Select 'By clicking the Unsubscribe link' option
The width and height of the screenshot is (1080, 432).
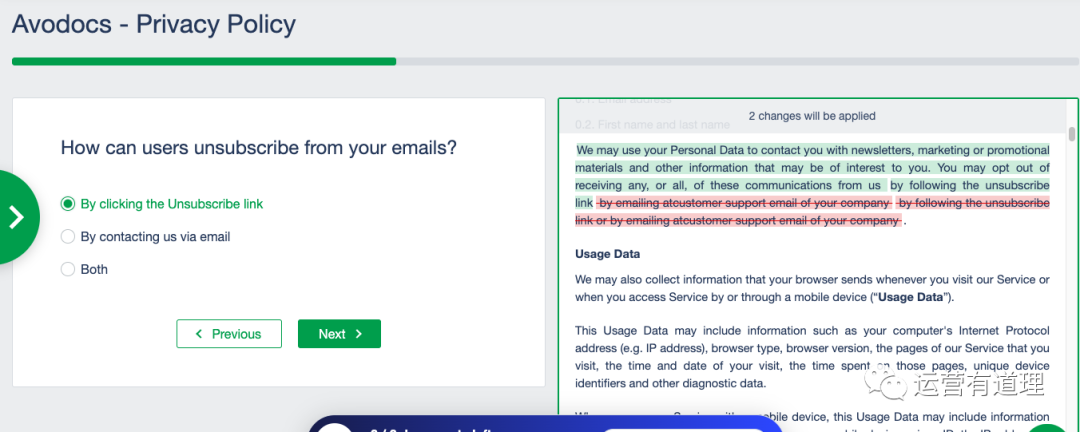tap(68, 204)
